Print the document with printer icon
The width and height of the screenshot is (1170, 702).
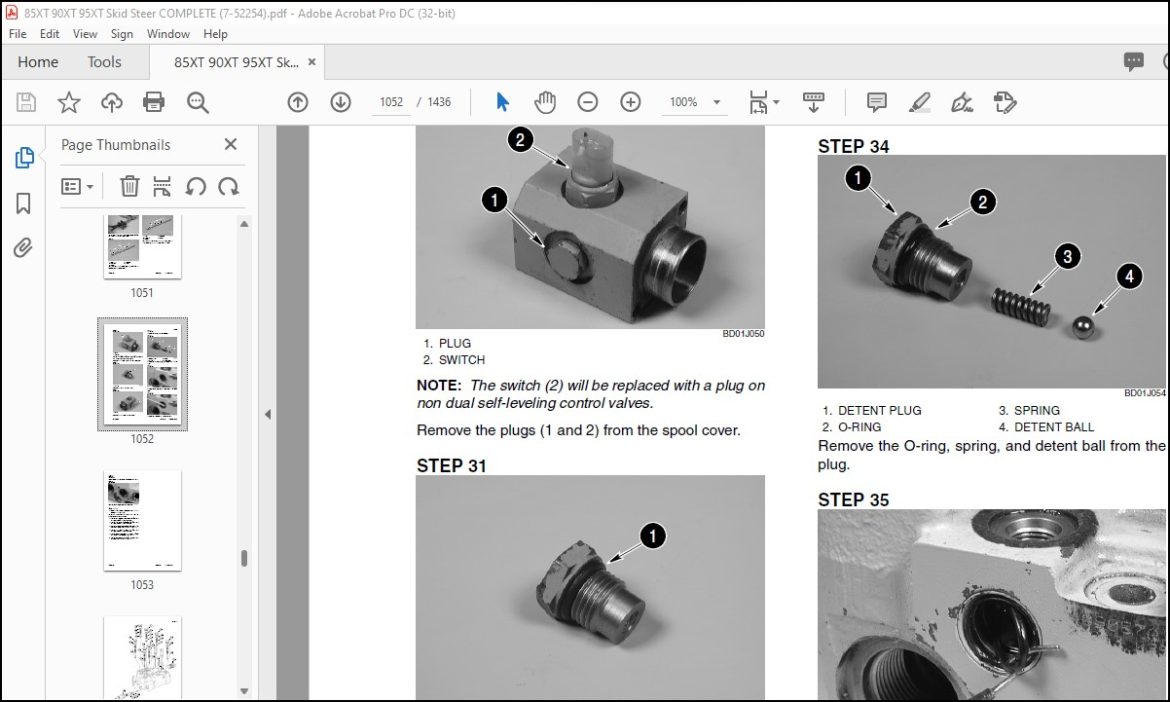154,102
